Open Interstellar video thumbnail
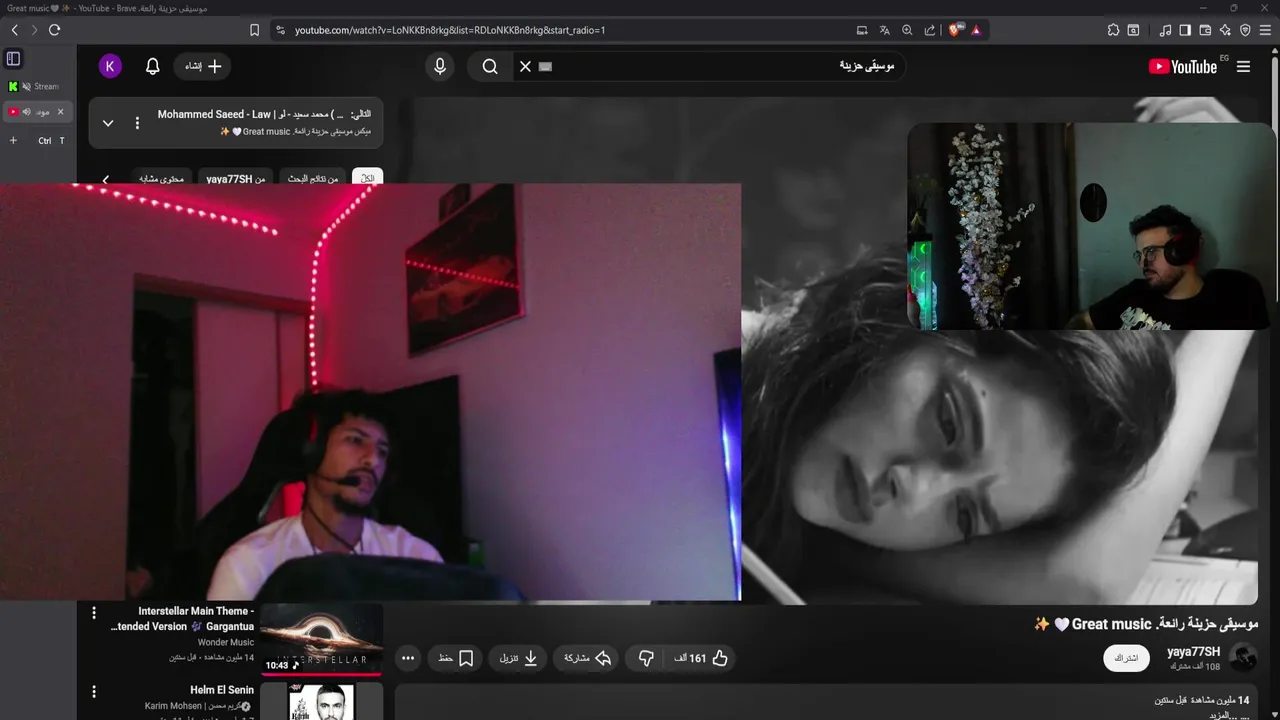The image size is (1280, 720). [321, 640]
